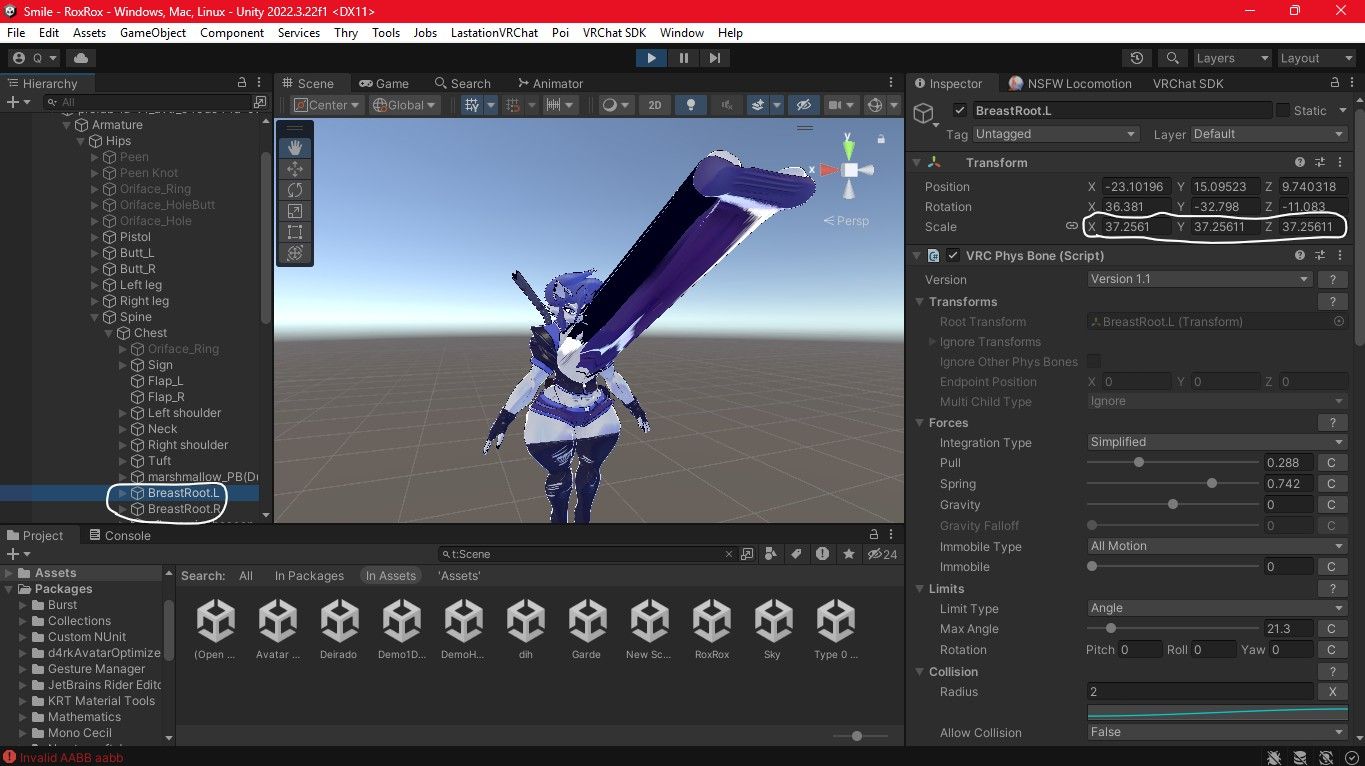This screenshot has height=766, width=1365.
Task: Enable the Static checkbox
Action: [1283, 111]
